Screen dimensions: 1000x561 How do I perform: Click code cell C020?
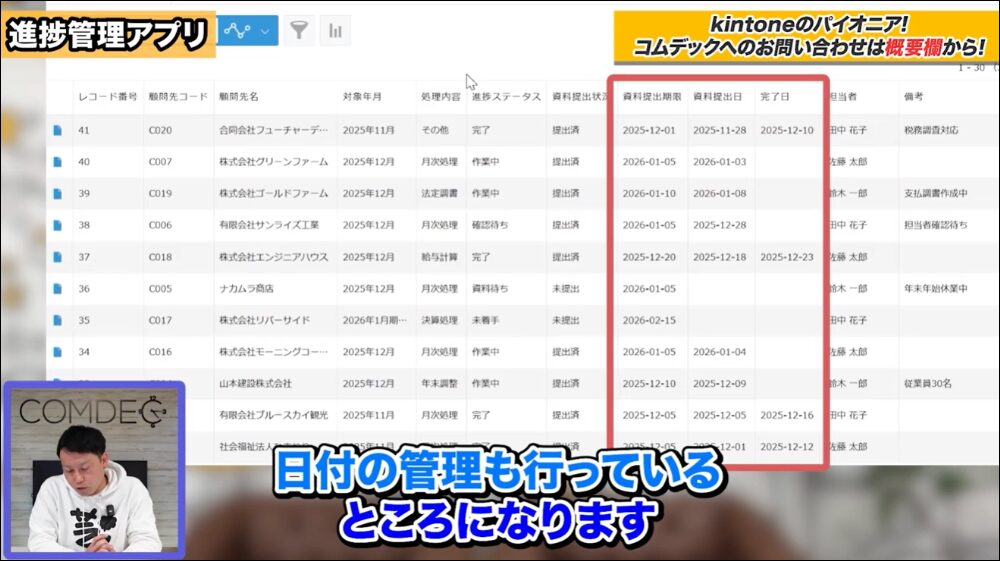[160, 130]
